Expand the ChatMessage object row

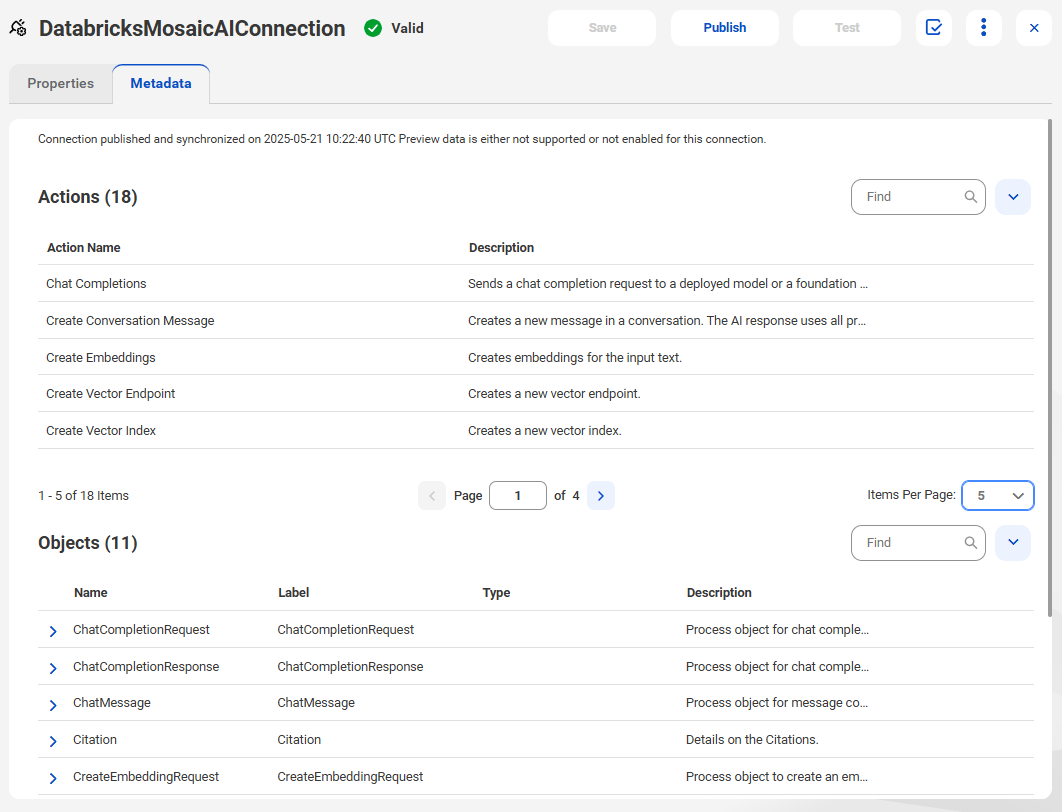53,705
